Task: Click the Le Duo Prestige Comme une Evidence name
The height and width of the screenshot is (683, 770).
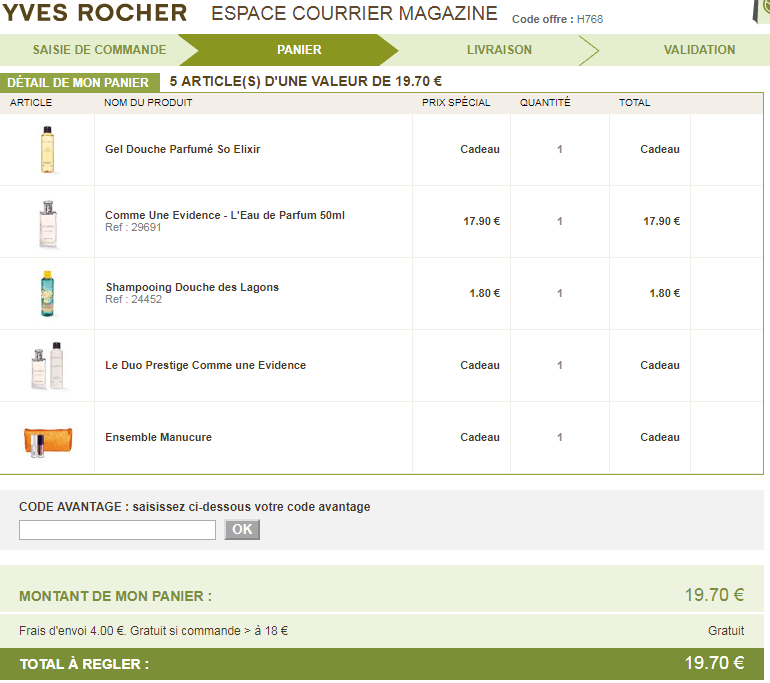Action: coord(205,365)
